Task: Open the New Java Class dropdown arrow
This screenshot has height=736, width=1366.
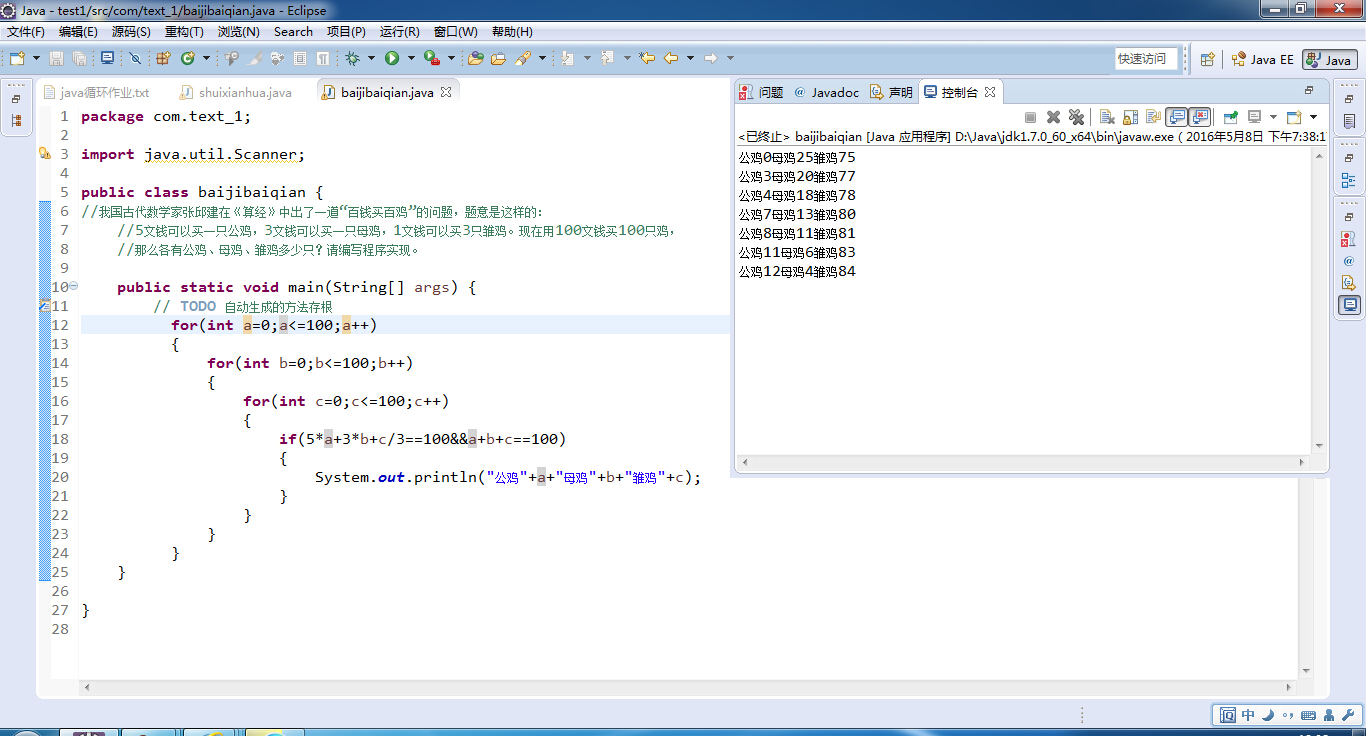Action: pos(206,58)
